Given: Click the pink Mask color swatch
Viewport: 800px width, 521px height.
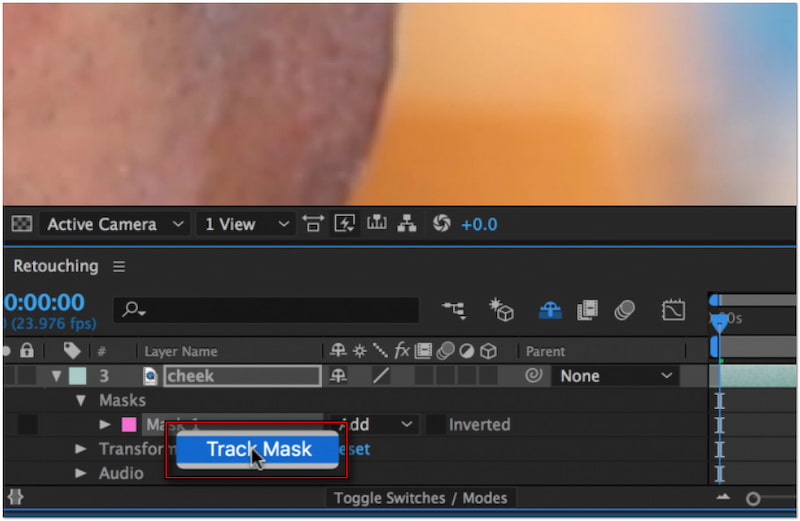Looking at the screenshot, I should [130, 424].
